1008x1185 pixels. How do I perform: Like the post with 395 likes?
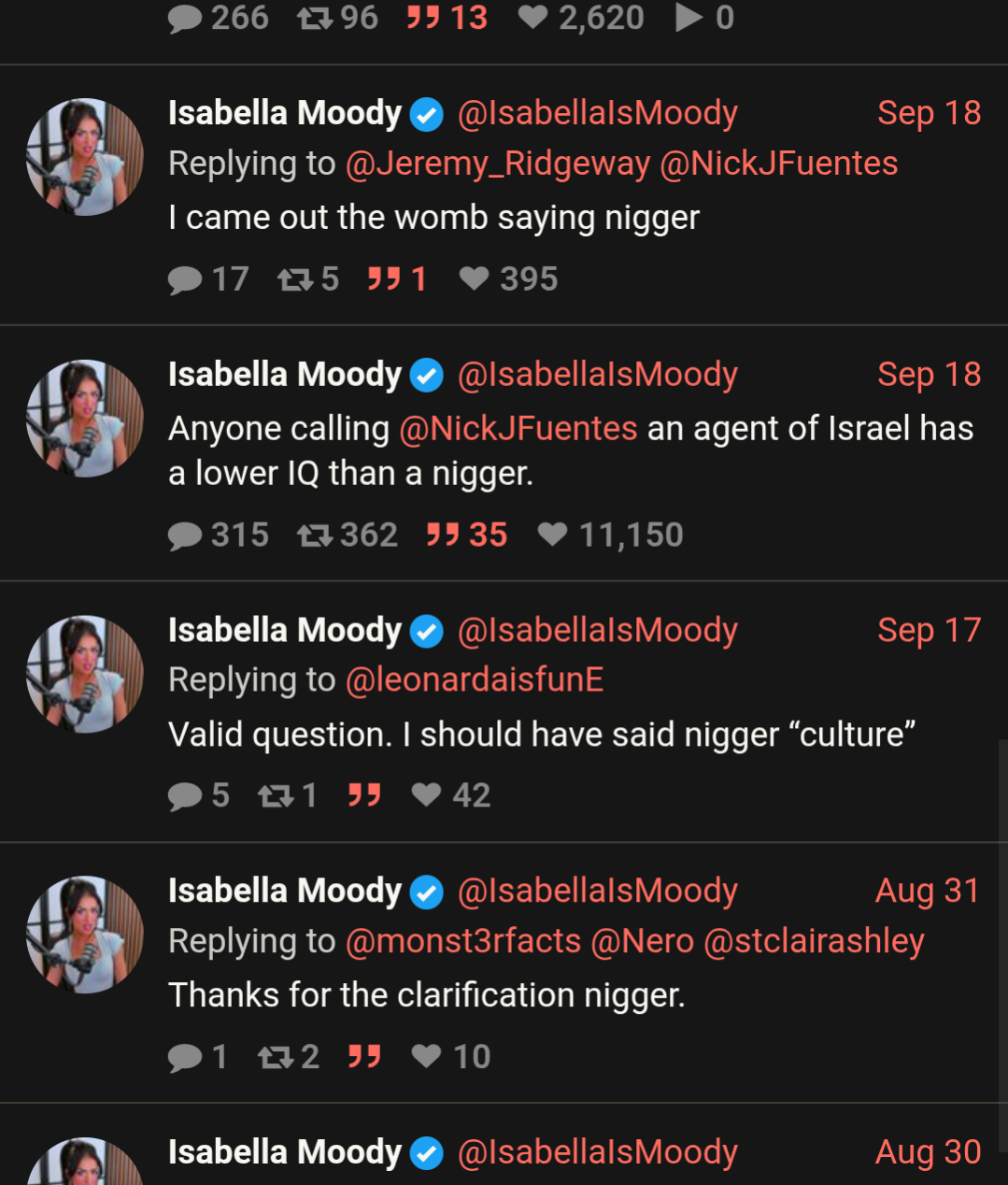pos(474,278)
